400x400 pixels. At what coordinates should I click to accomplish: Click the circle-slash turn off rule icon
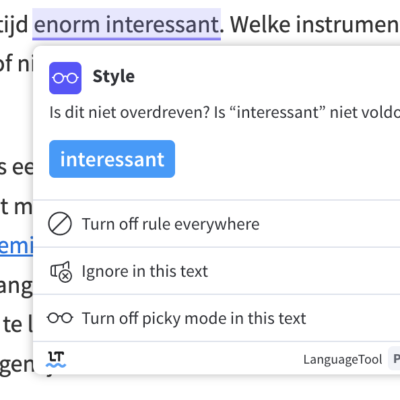click(60, 224)
